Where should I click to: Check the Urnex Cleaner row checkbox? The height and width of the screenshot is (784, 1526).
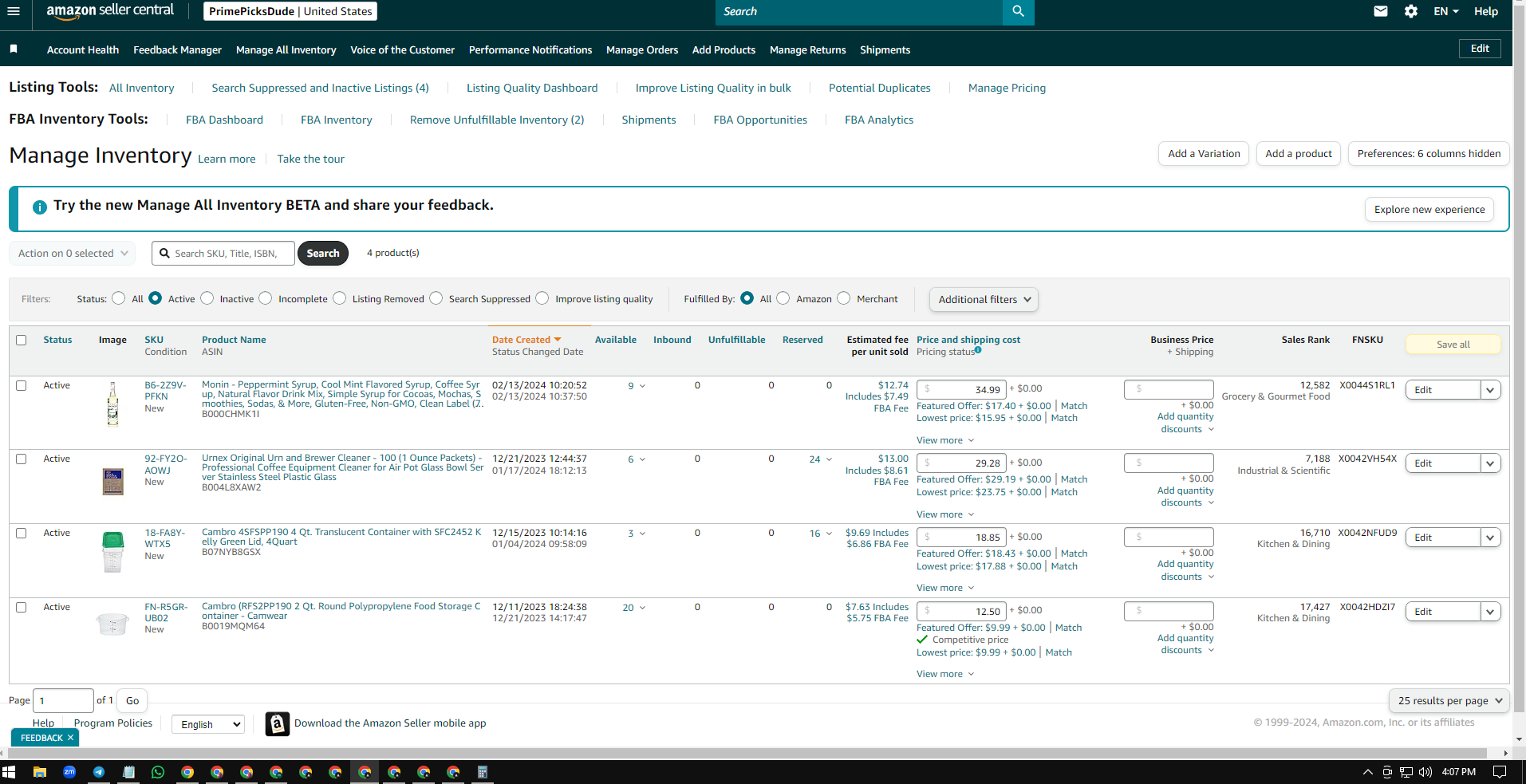pyautogui.click(x=22, y=459)
